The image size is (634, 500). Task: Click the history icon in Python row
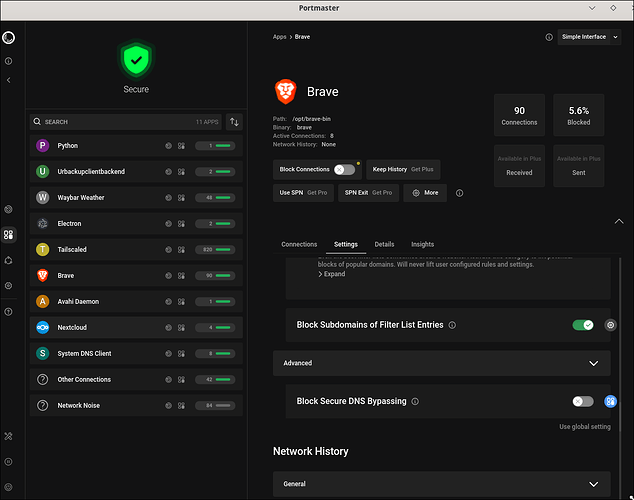coord(169,146)
